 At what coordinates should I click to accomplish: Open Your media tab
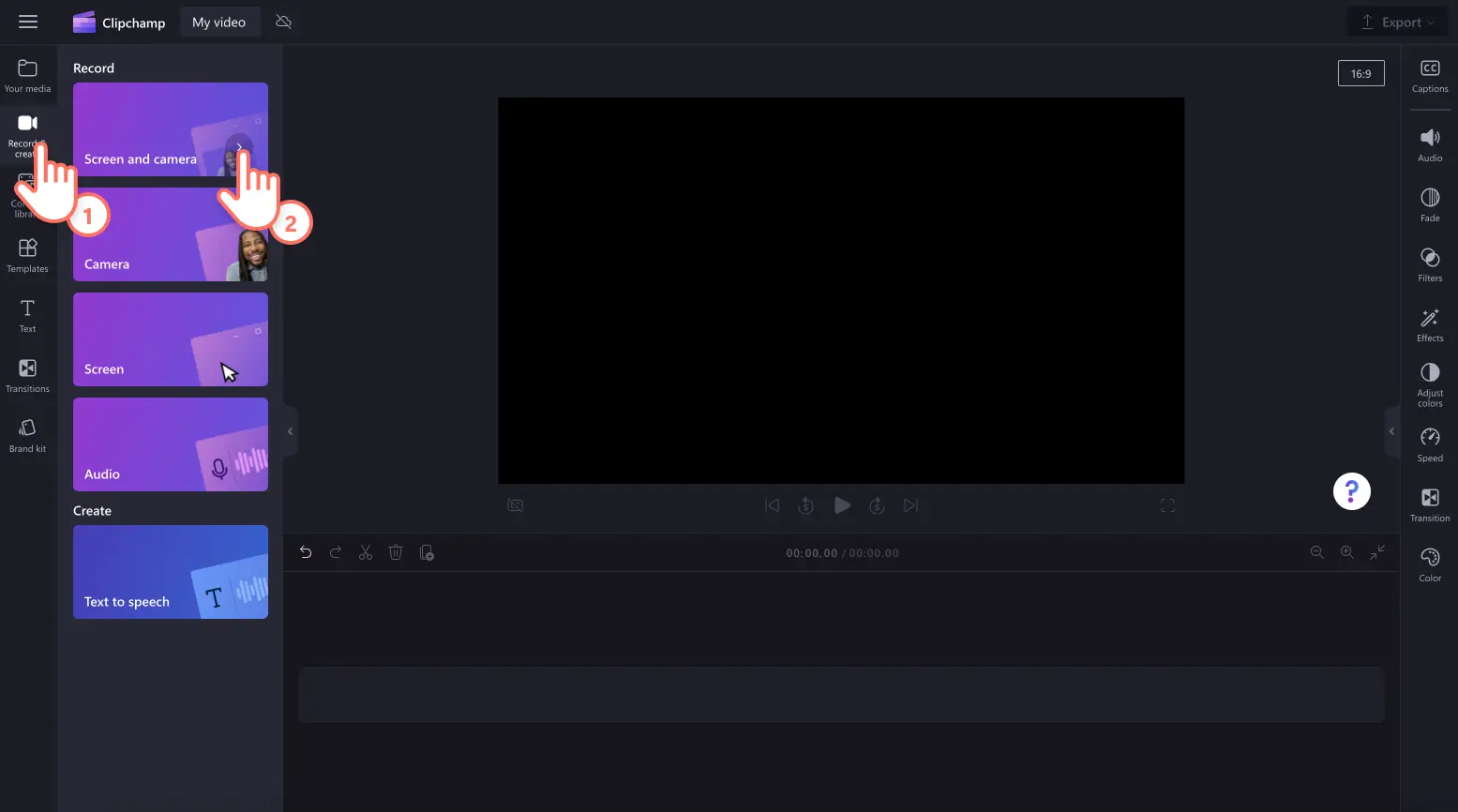[x=27, y=76]
